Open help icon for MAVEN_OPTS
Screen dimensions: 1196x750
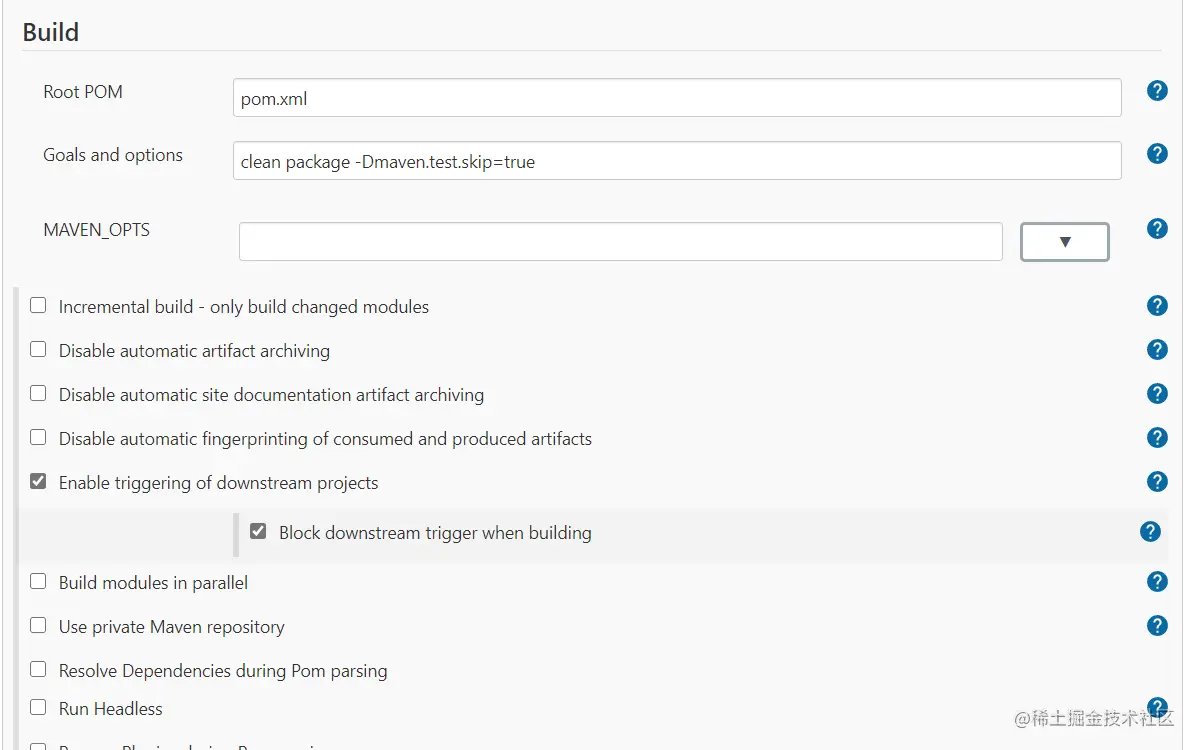point(1157,229)
